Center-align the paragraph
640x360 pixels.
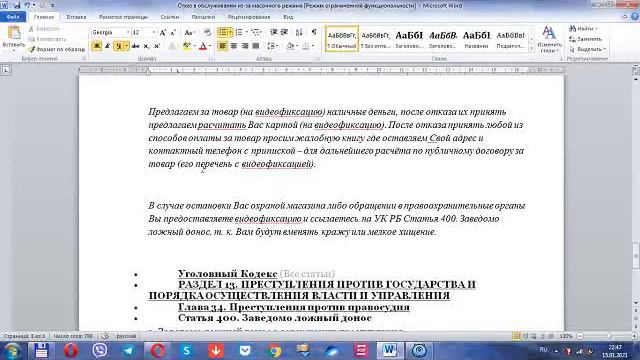point(233,46)
